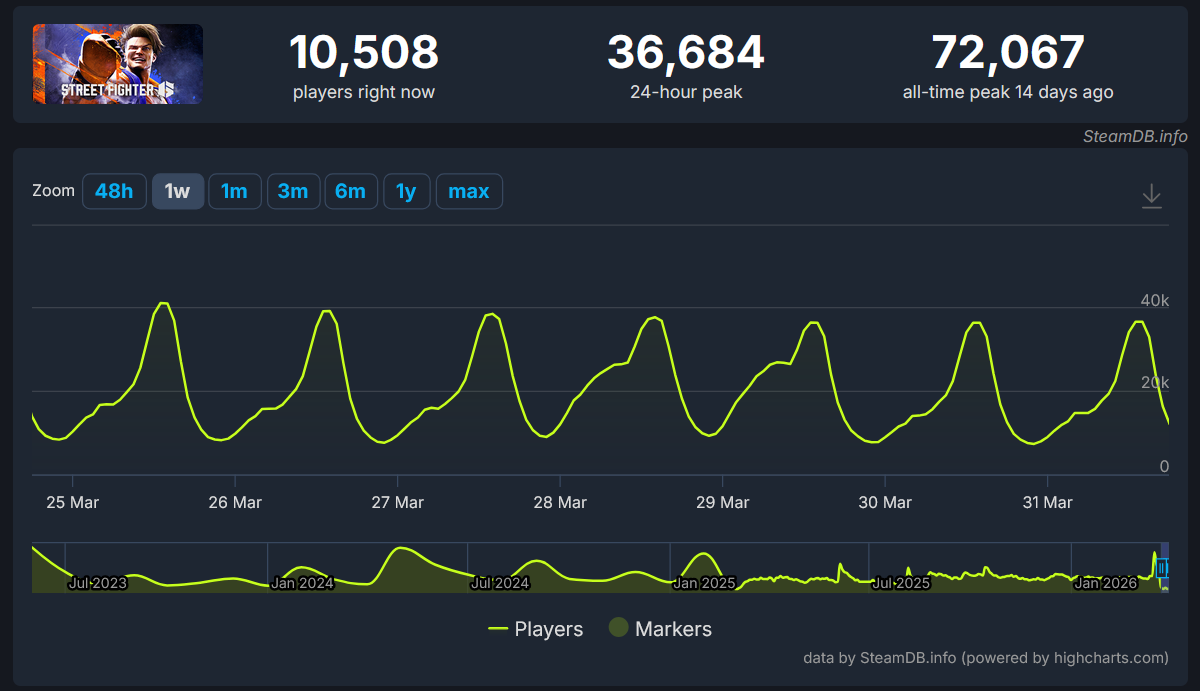Click the 29 Mar axis label

pos(722,502)
